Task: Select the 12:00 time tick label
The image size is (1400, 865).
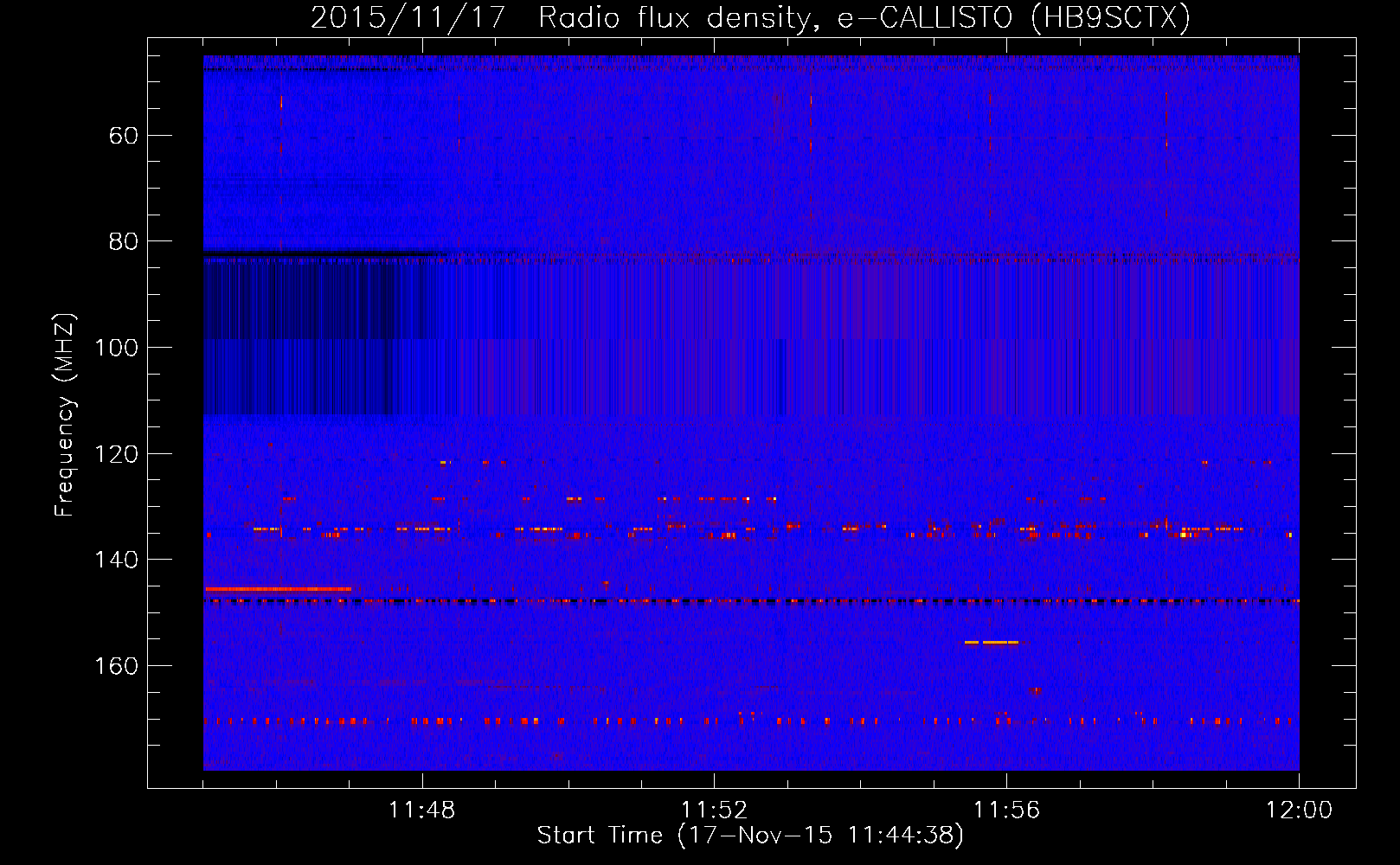Action: click(x=1299, y=811)
